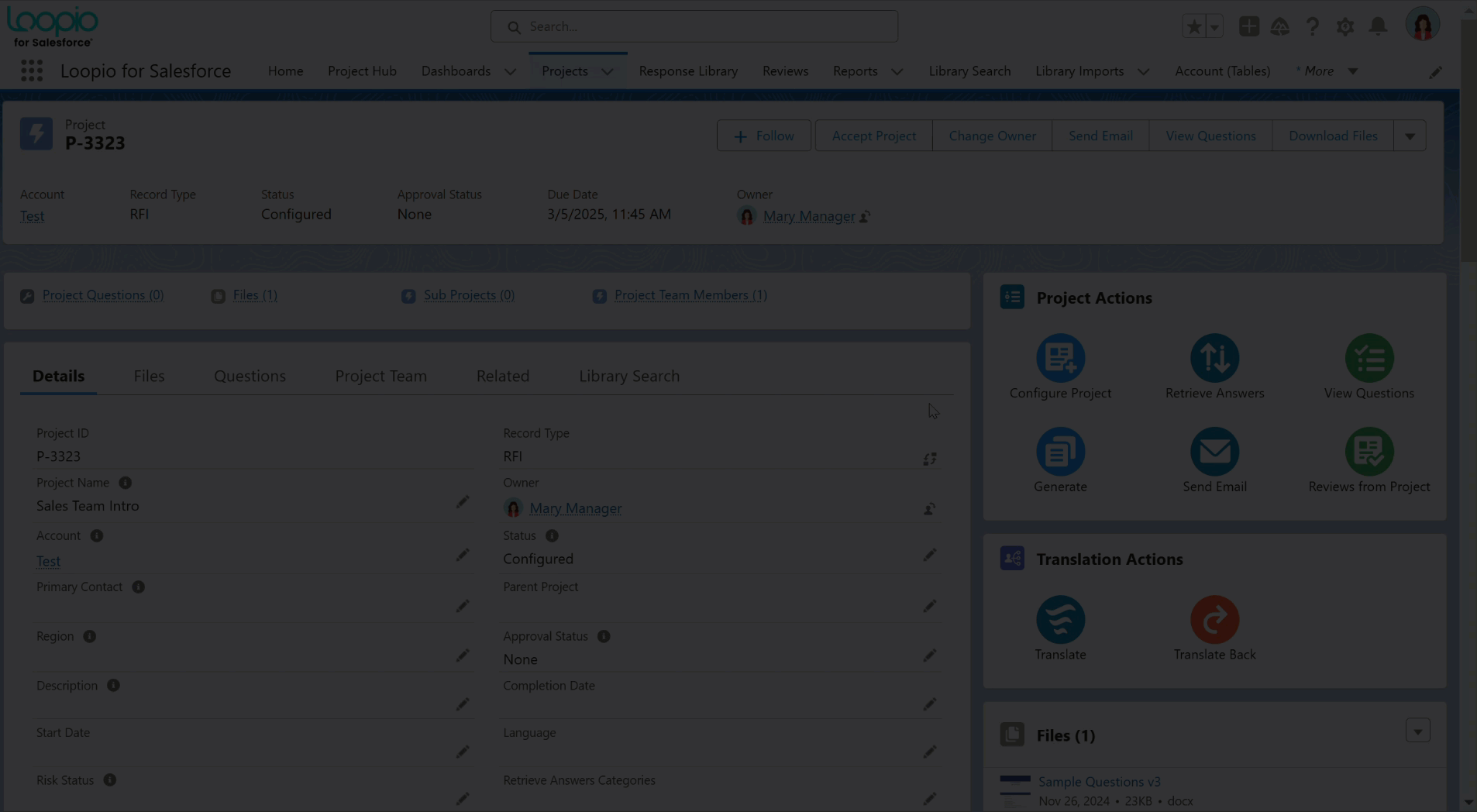Click the Favorites star icon
The image size is (1477, 812).
(x=1194, y=26)
